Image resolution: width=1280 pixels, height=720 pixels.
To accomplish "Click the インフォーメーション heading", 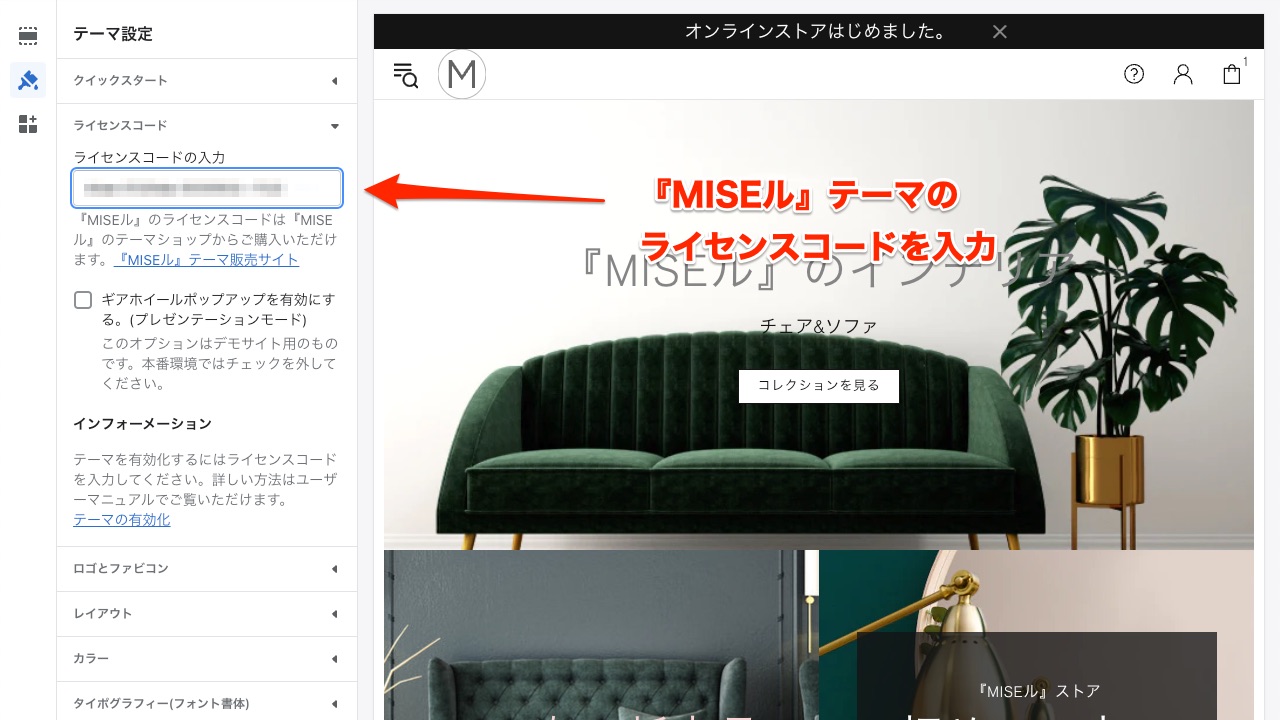I will coord(142,424).
